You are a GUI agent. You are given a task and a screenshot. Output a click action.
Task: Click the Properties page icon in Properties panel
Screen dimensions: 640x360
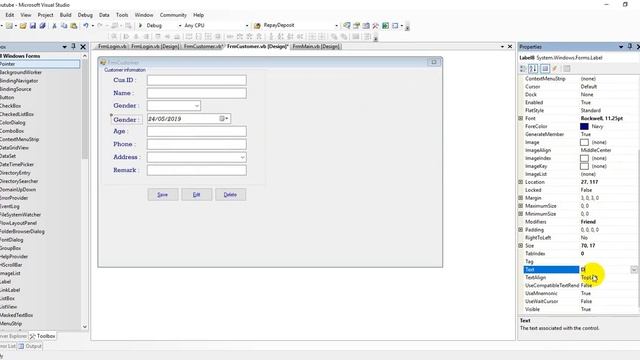click(x=545, y=69)
